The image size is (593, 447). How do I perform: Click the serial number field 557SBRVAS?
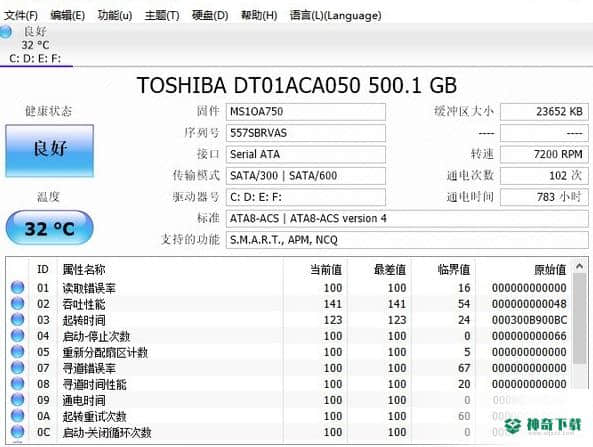306,133
